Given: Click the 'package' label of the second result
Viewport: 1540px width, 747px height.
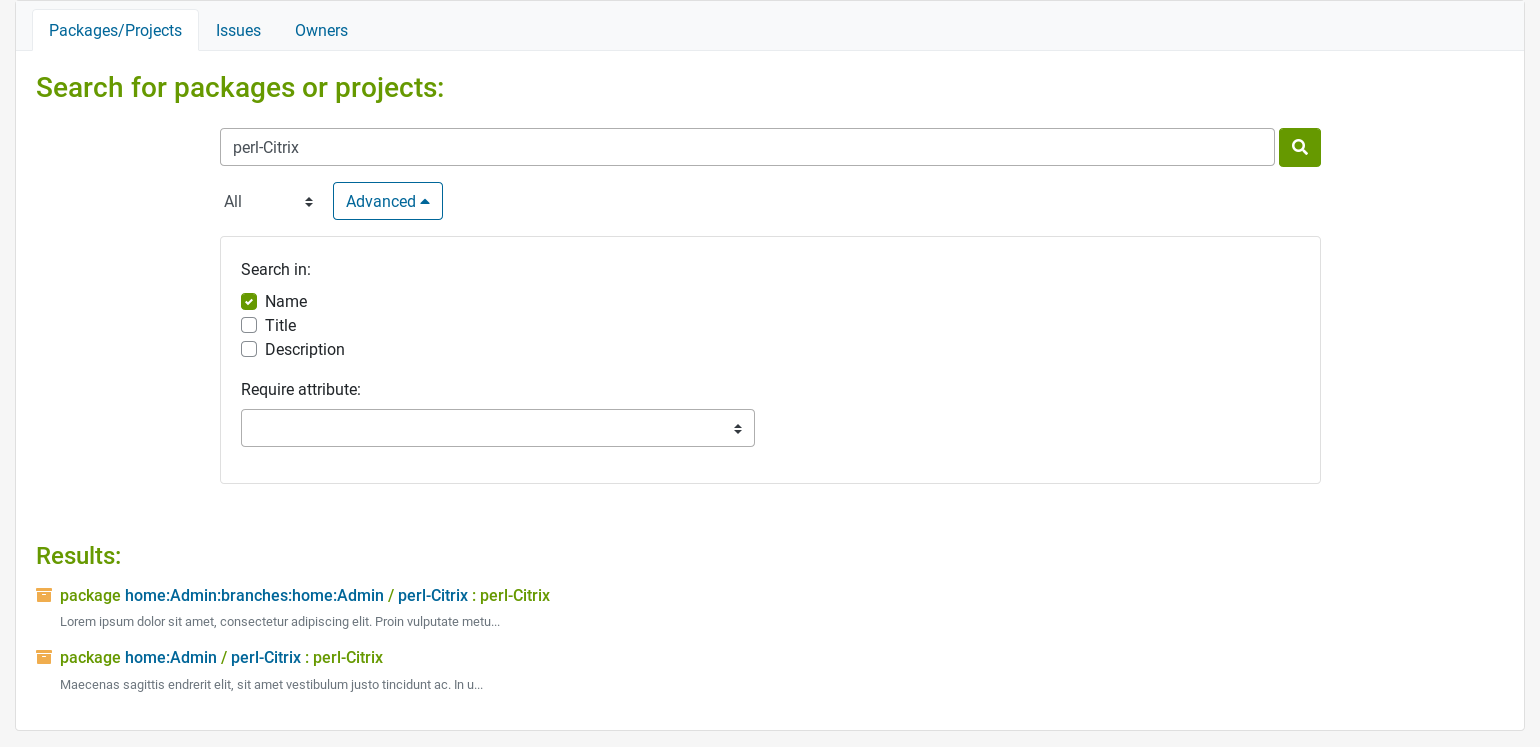Looking at the screenshot, I should tap(90, 657).
